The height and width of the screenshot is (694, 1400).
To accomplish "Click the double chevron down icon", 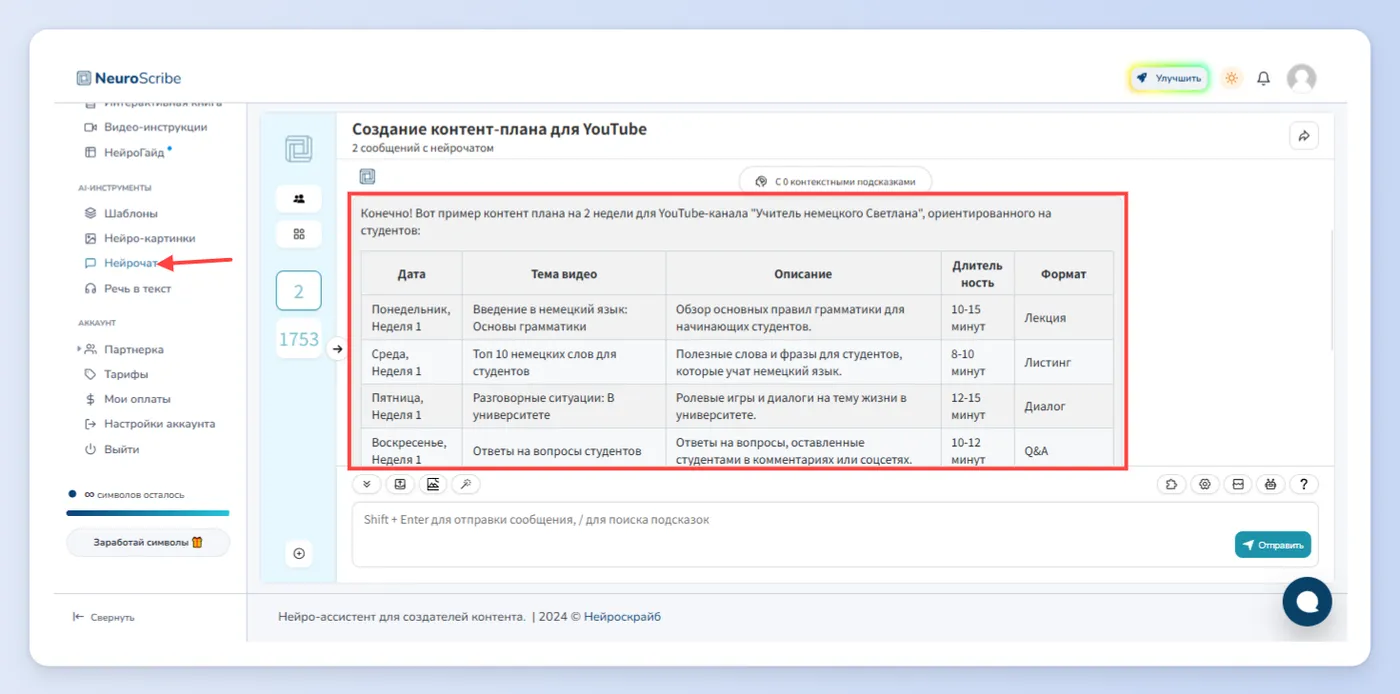I will coord(366,484).
